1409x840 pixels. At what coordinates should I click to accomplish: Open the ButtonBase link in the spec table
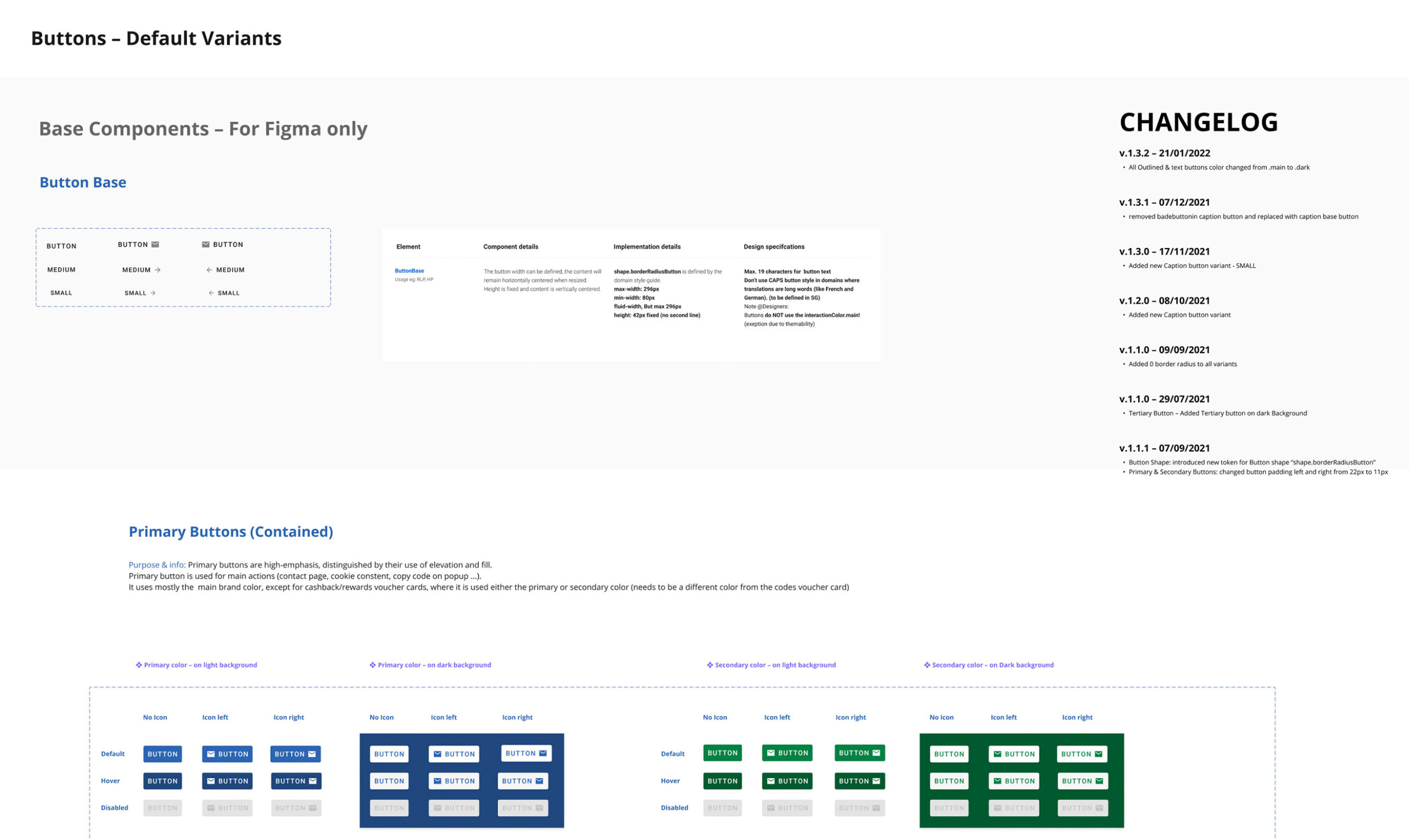tap(409, 271)
